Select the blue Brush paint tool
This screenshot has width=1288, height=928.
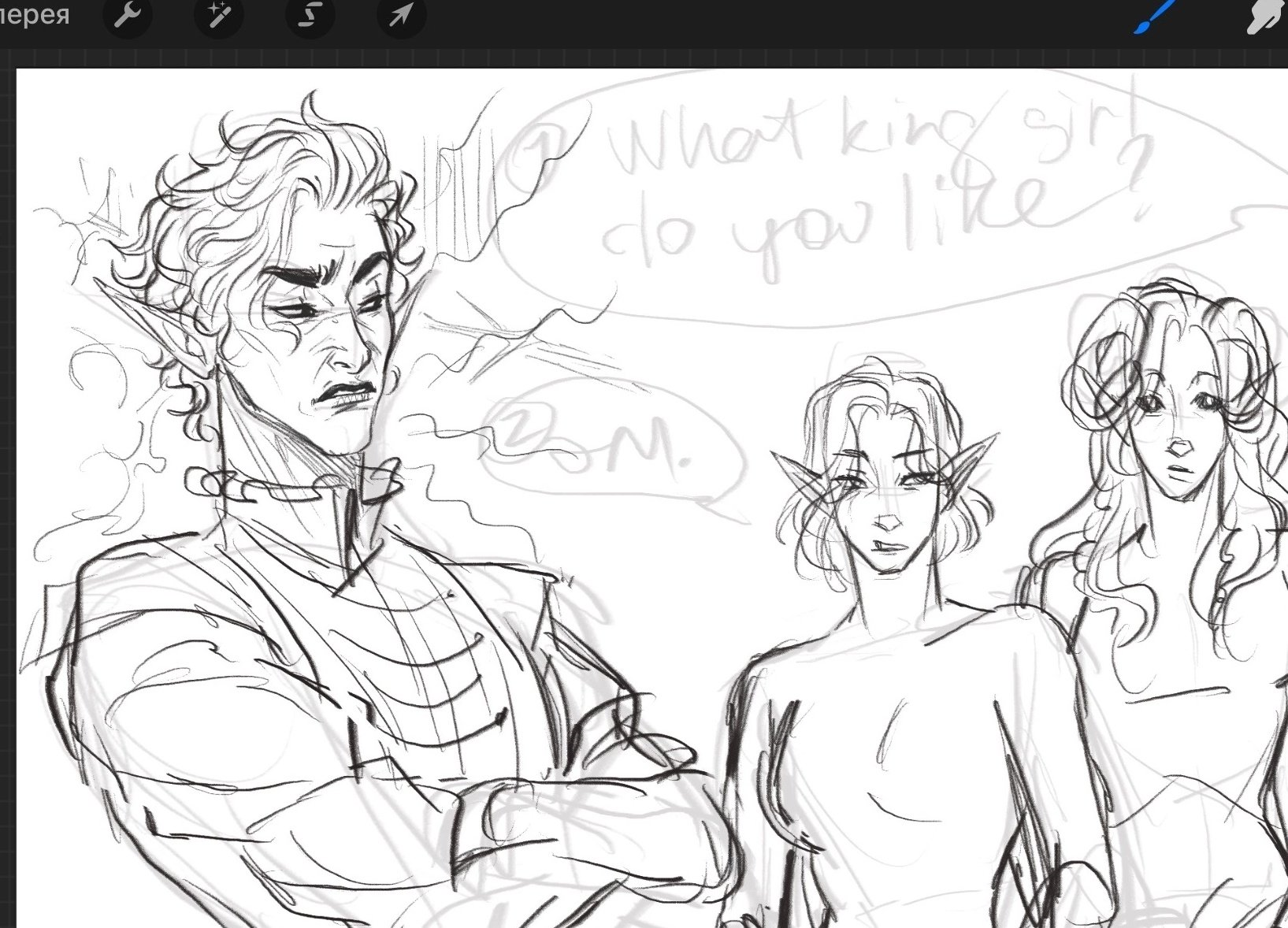pos(1156,17)
